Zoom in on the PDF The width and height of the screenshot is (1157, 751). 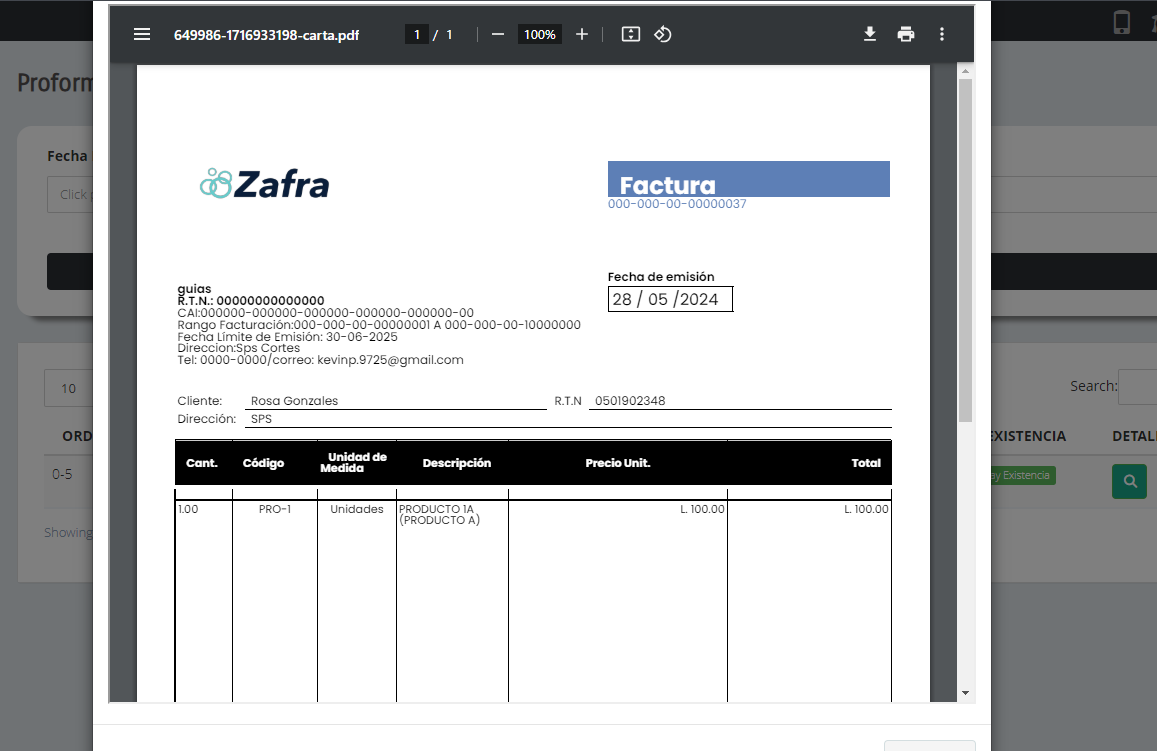coord(581,35)
